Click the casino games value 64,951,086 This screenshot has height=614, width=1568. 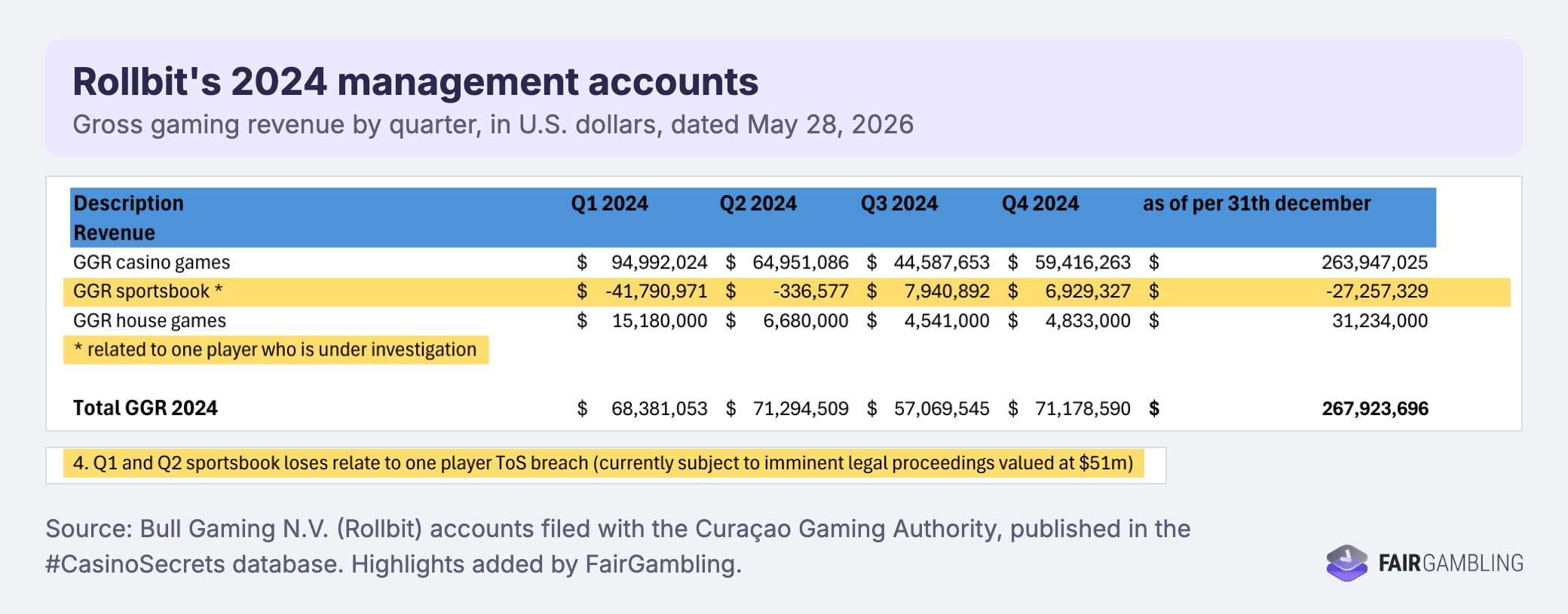click(x=801, y=262)
